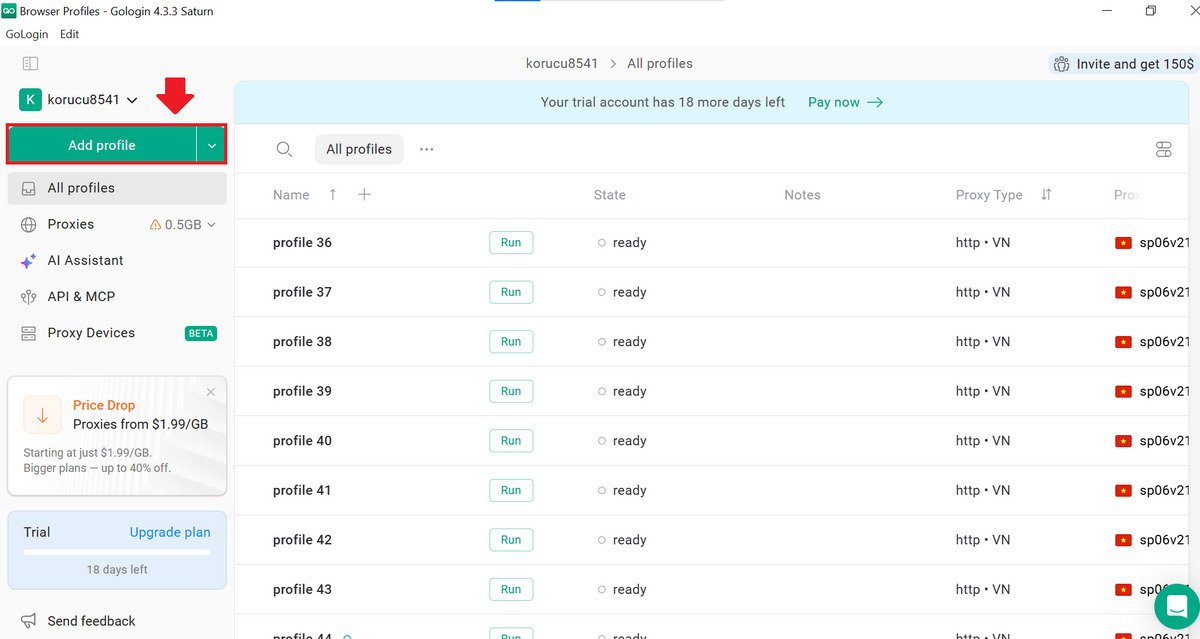Open the chat support bubble

tap(1176, 606)
